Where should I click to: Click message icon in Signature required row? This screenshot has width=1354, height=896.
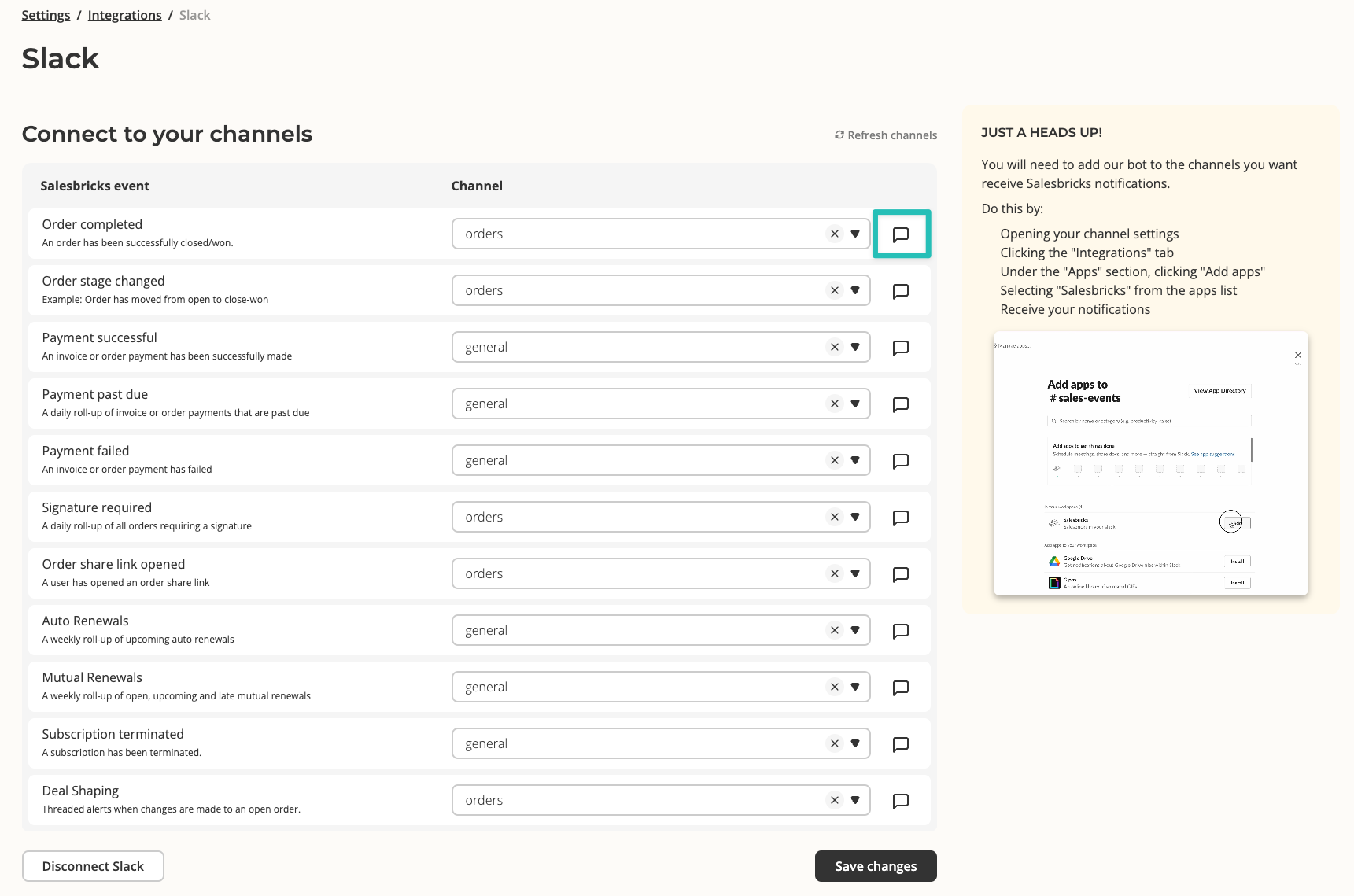coord(901,518)
